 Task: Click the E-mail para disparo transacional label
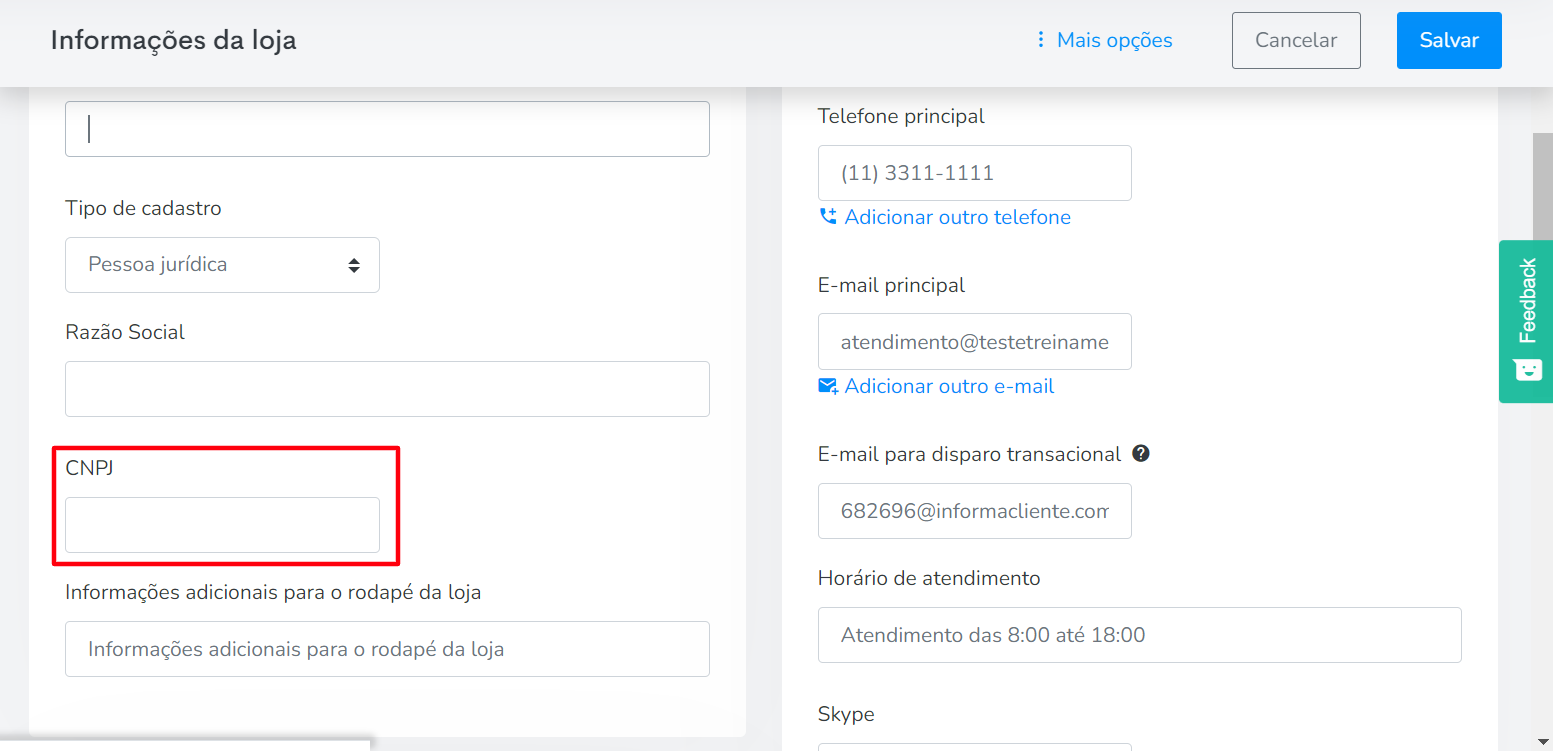tap(969, 454)
